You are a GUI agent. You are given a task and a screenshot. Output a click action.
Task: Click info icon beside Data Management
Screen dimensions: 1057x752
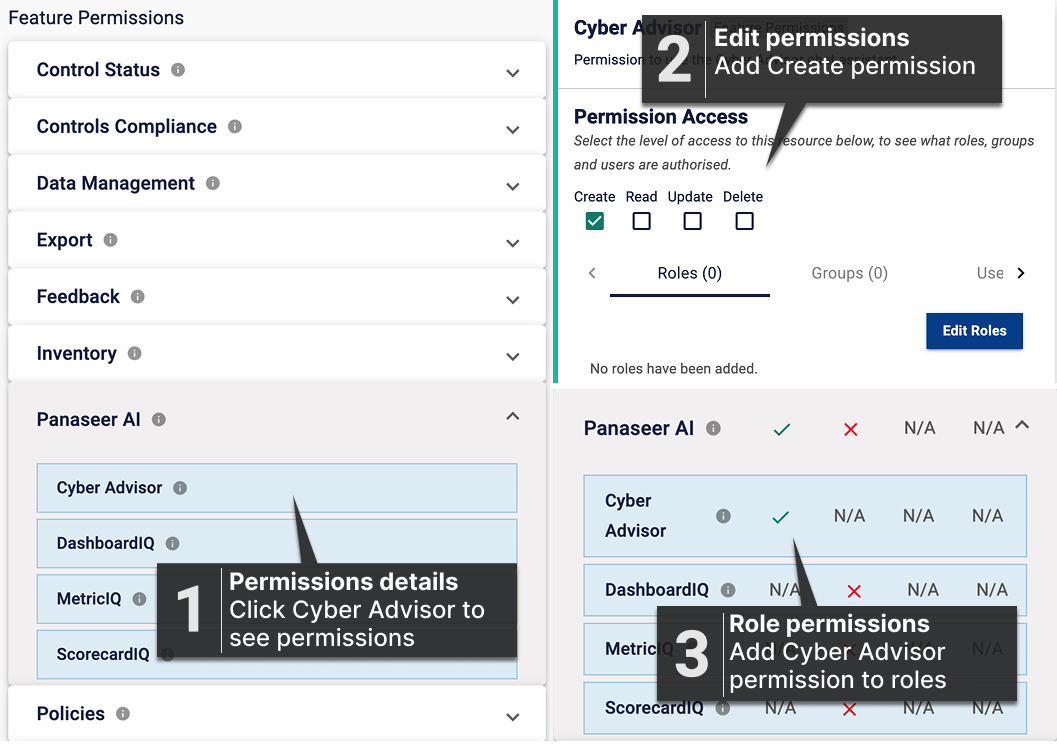pos(213,183)
